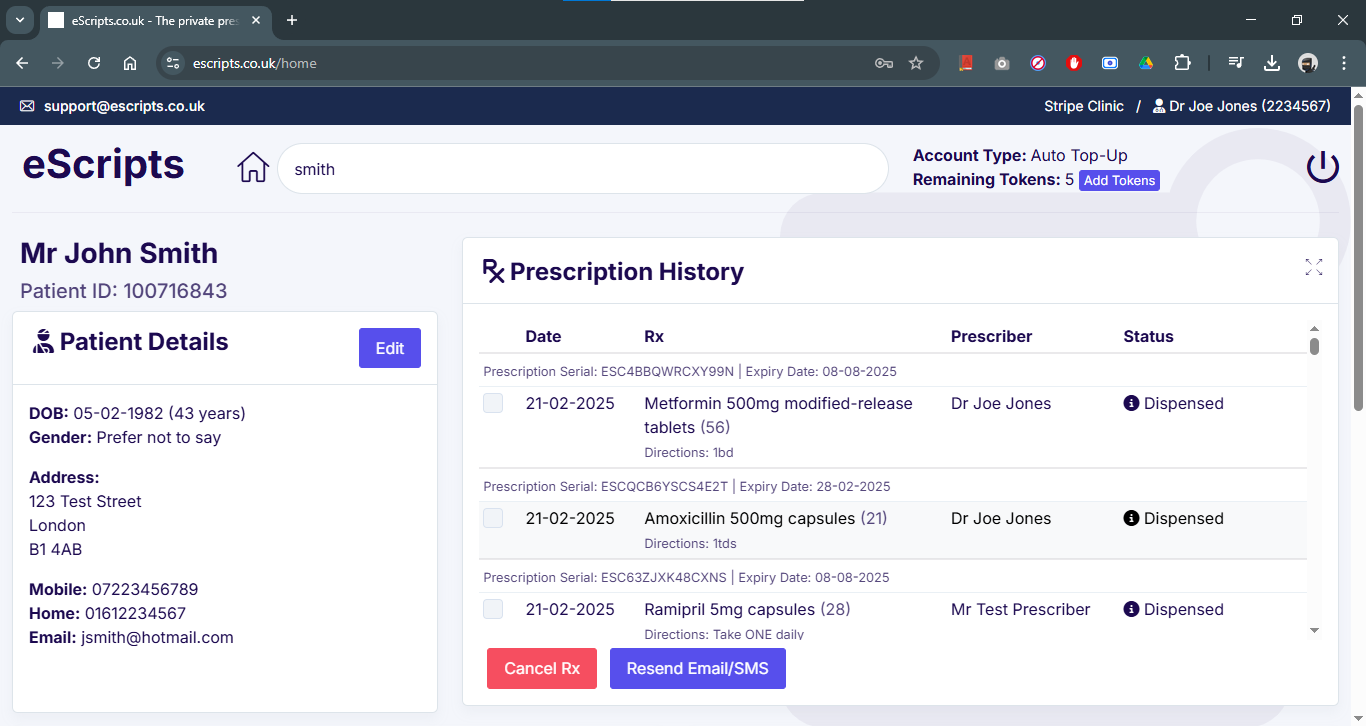Click the Metformin 500mg modified-release tablets text
The width and height of the screenshot is (1366, 726).
pyautogui.click(x=778, y=415)
